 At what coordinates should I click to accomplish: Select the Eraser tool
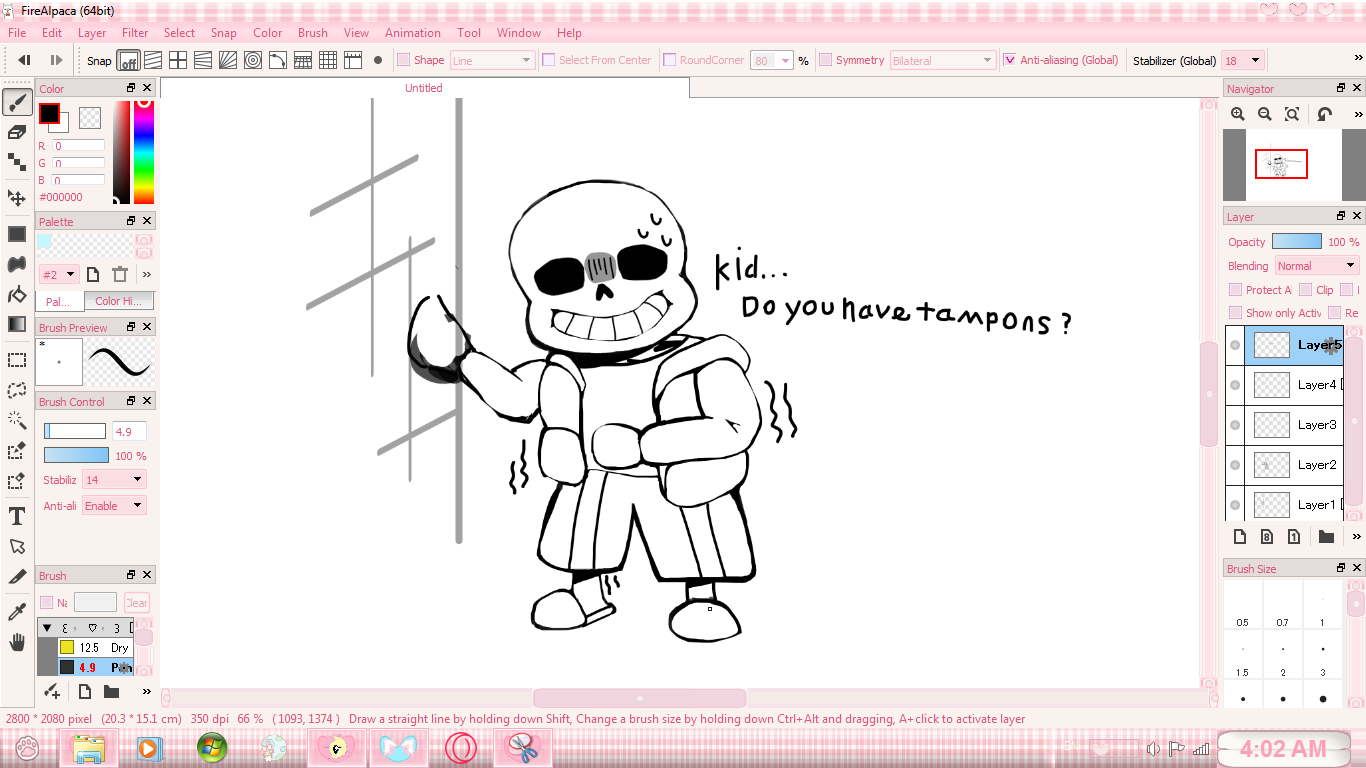point(17,132)
